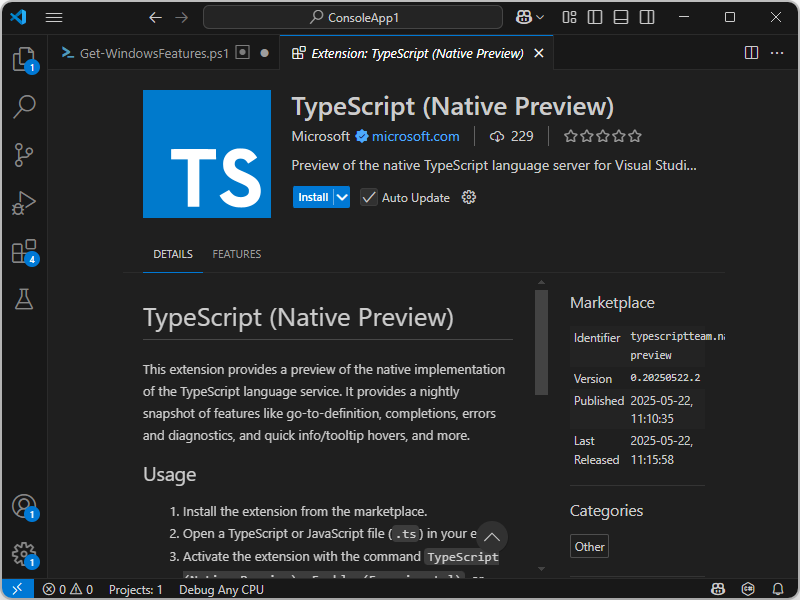Viewport: 800px width, 600px height.
Task: Expand the Install button dropdown arrow
Action: point(342,197)
